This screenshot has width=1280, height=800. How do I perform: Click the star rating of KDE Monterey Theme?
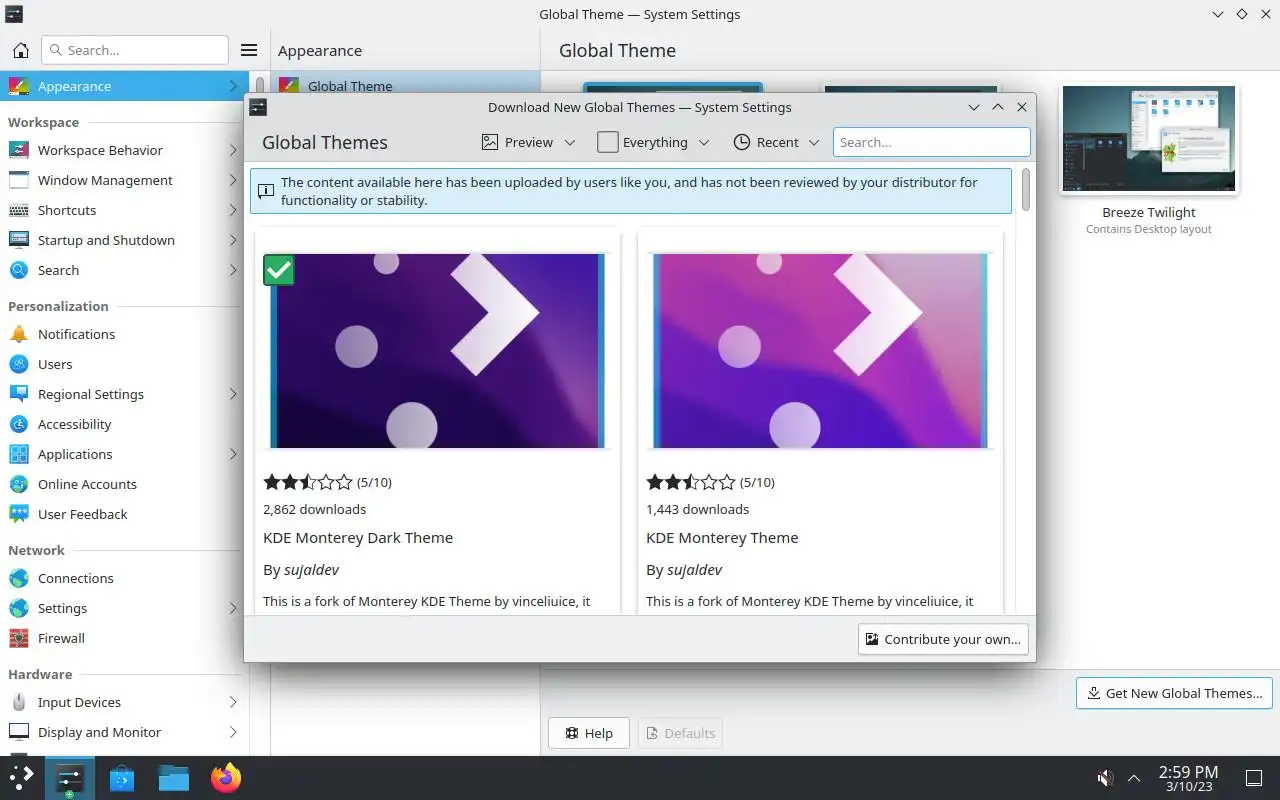coord(691,482)
